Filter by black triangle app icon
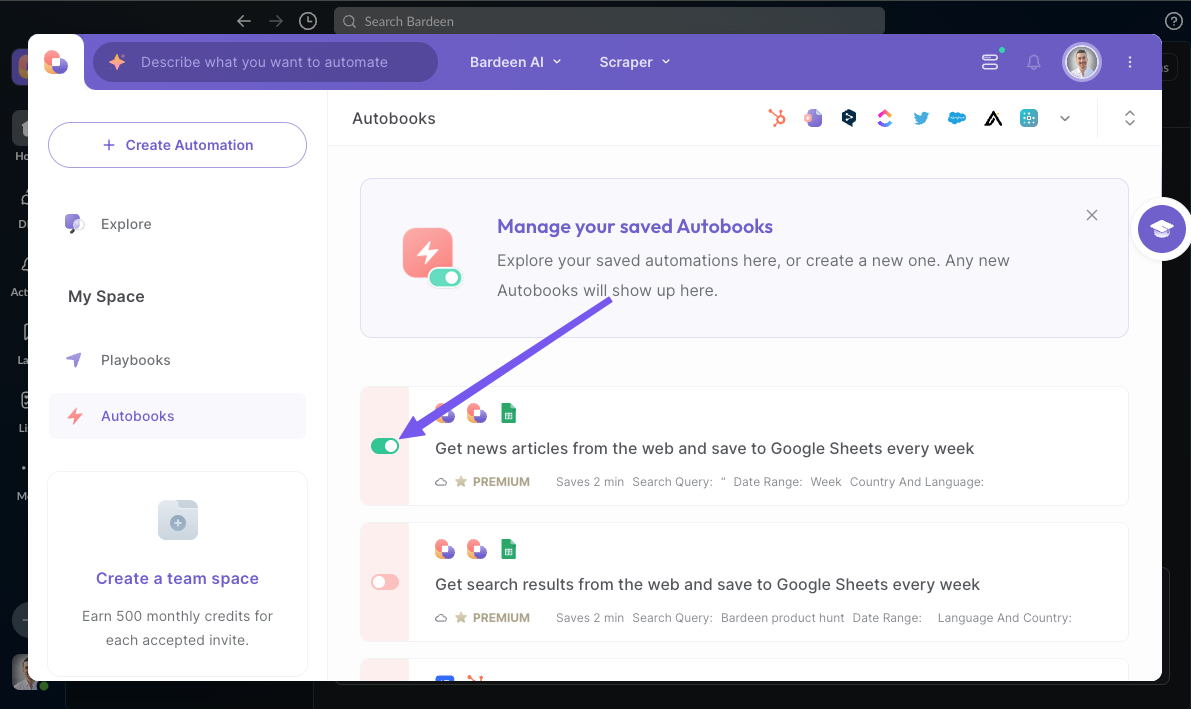The width and height of the screenshot is (1191, 709). click(x=993, y=119)
